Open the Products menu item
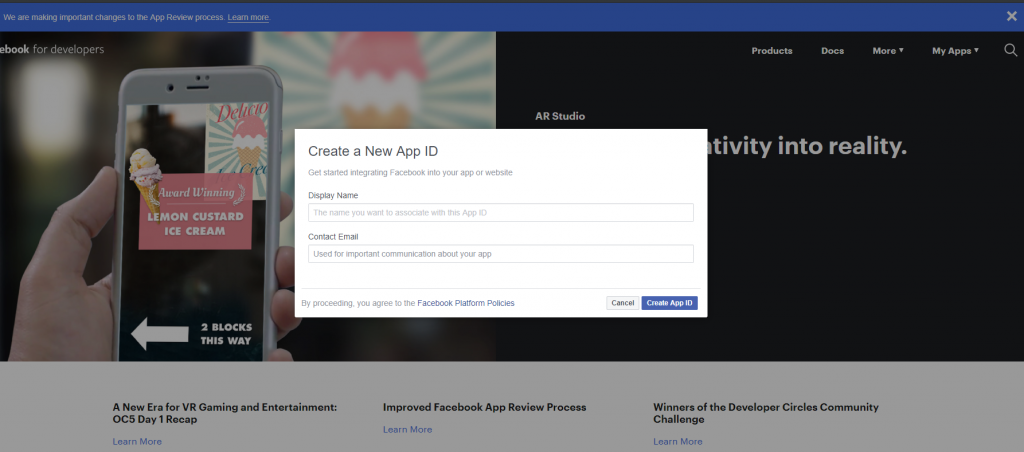The height and width of the screenshot is (452, 1024). pyautogui.click(x=772, y=51)
